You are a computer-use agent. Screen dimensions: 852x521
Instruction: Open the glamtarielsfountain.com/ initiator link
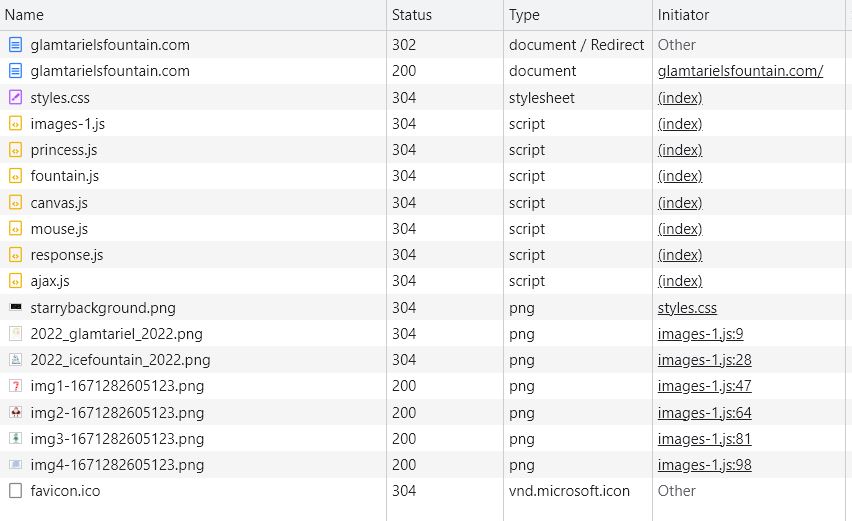(740, 71)
